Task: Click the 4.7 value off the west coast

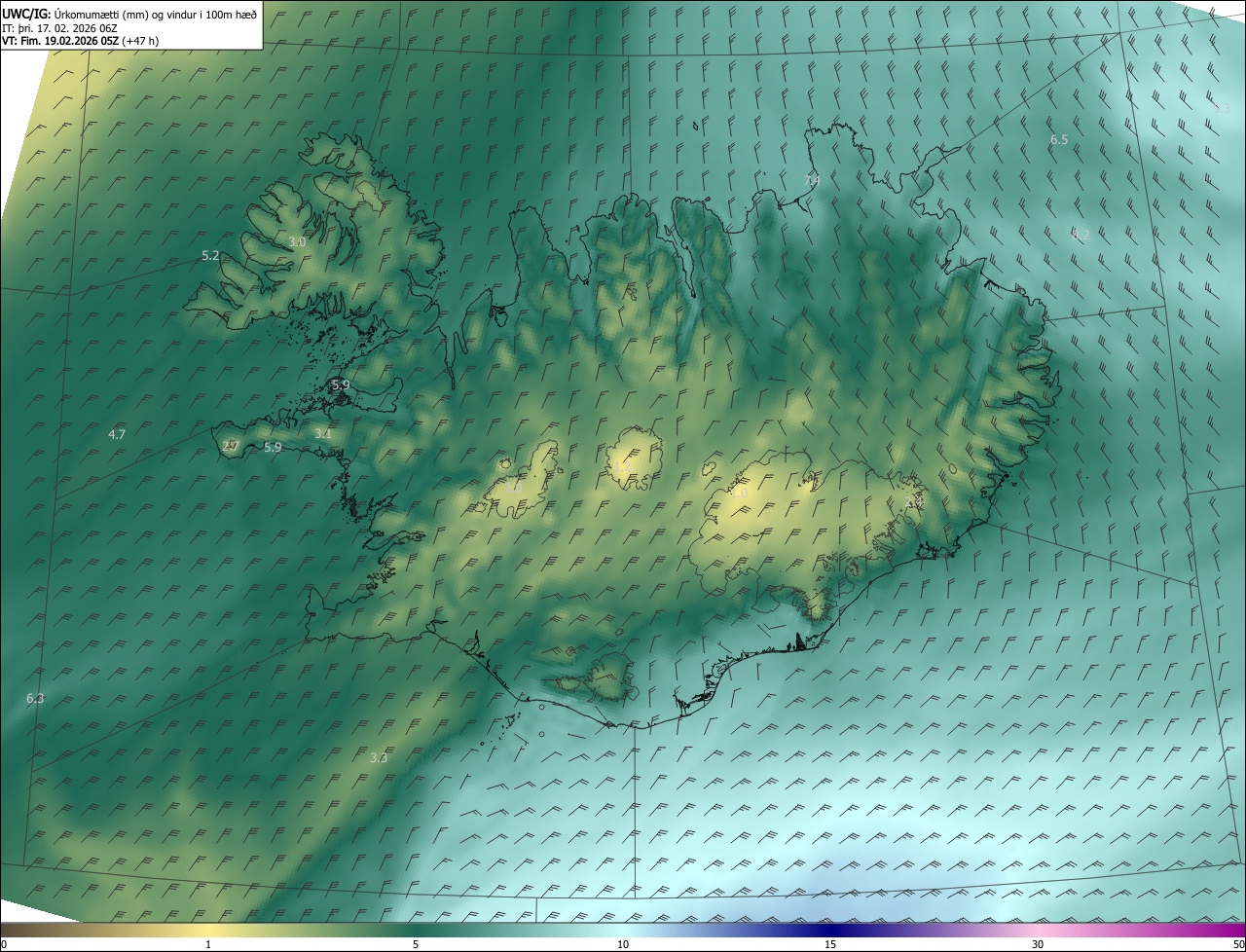Action: 117,434
